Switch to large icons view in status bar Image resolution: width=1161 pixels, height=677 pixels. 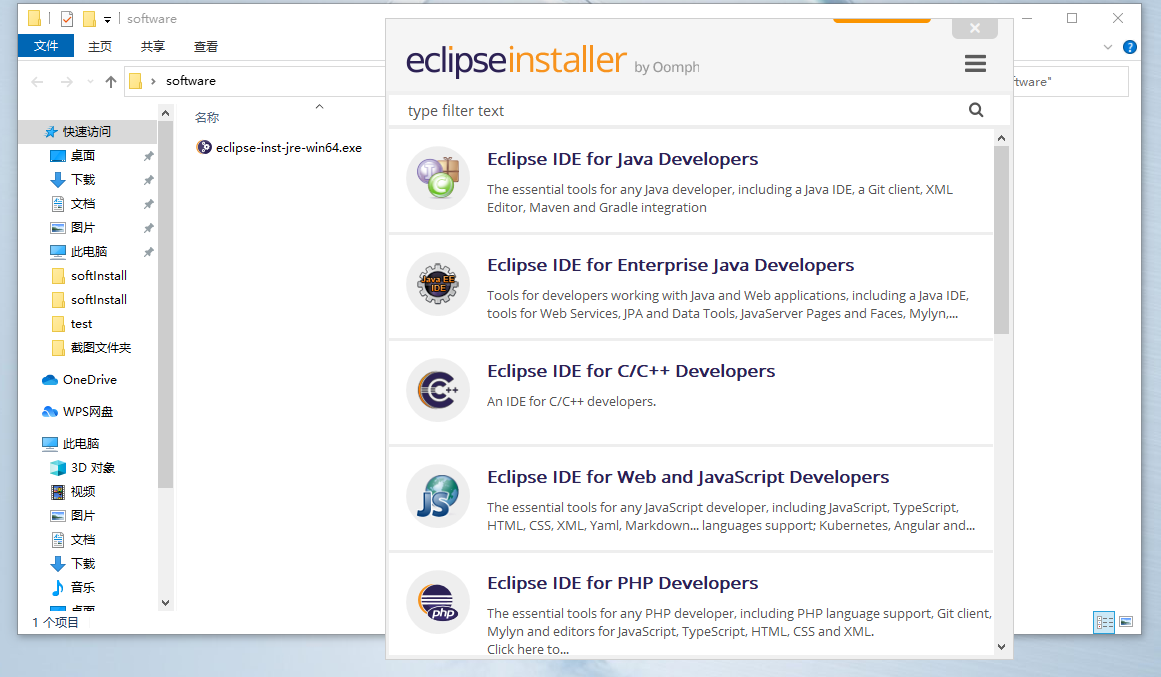tap(1126, 621)
